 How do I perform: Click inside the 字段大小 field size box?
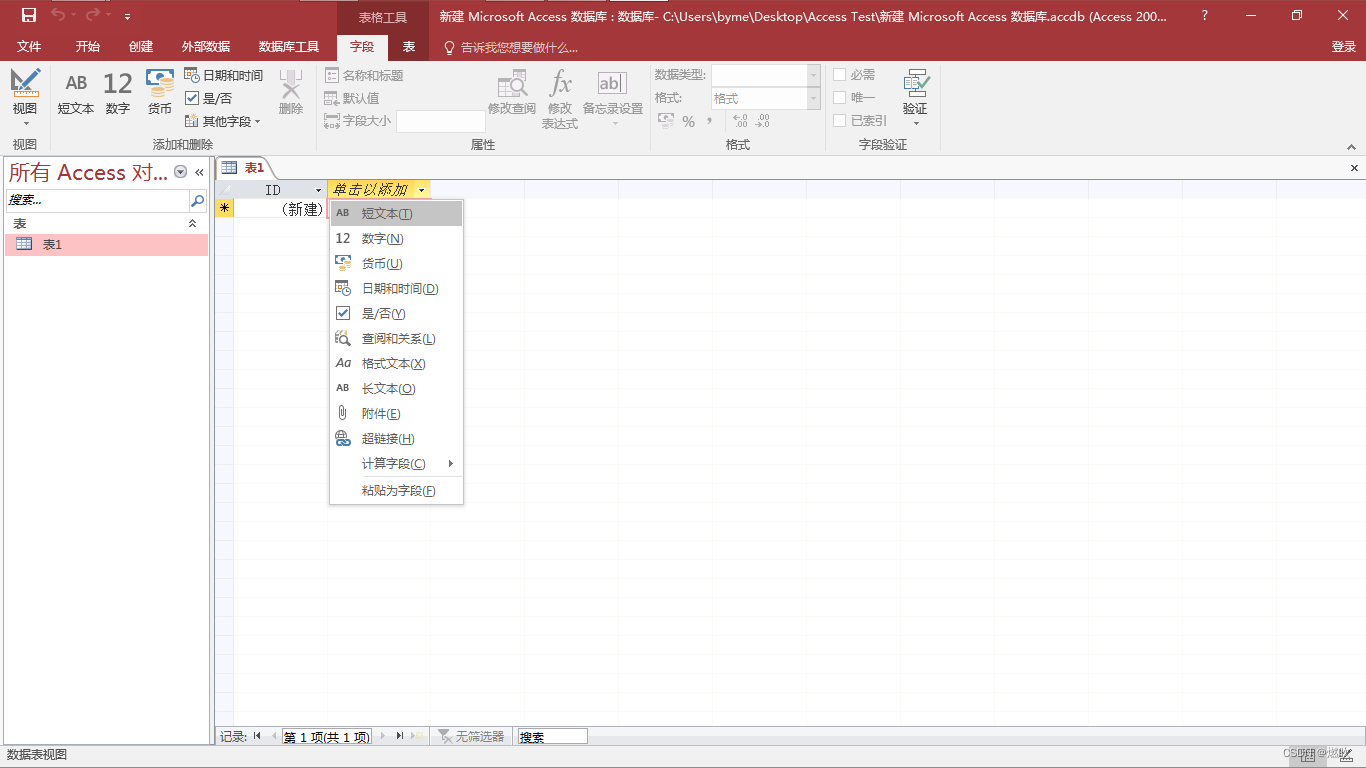440,121
